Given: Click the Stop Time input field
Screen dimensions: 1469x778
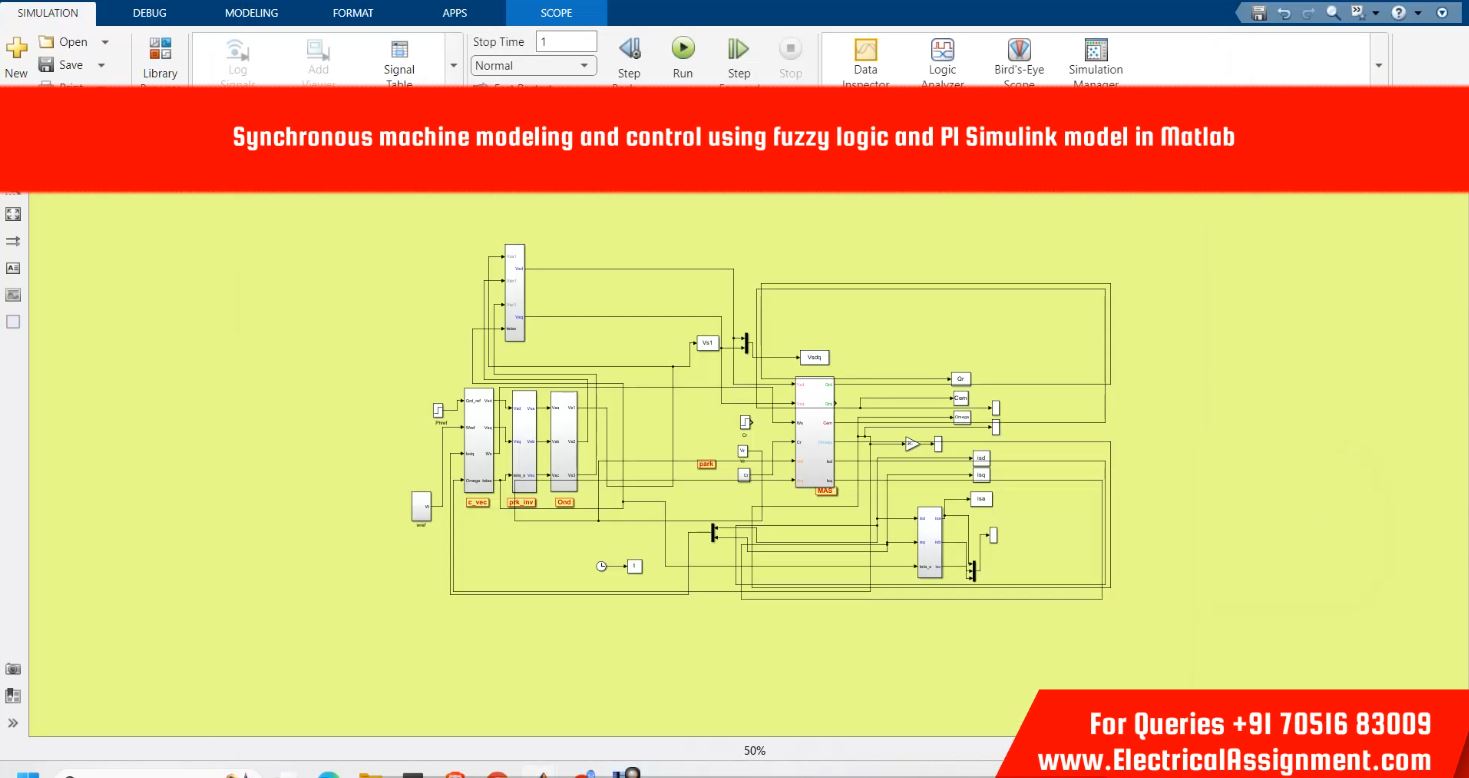Looking at the screenshot, I should pos(566,42).
